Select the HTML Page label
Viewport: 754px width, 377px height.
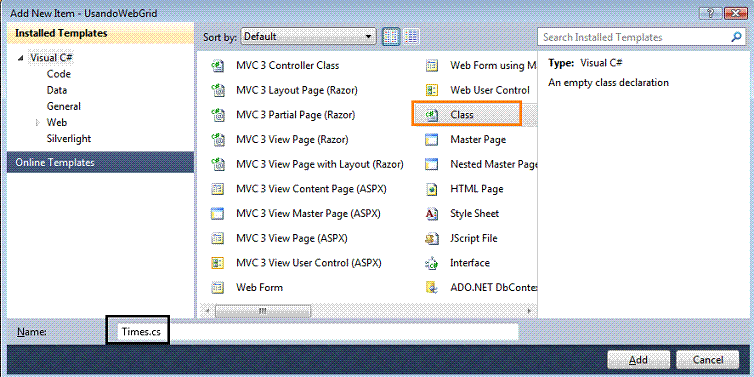pos(477,189)
